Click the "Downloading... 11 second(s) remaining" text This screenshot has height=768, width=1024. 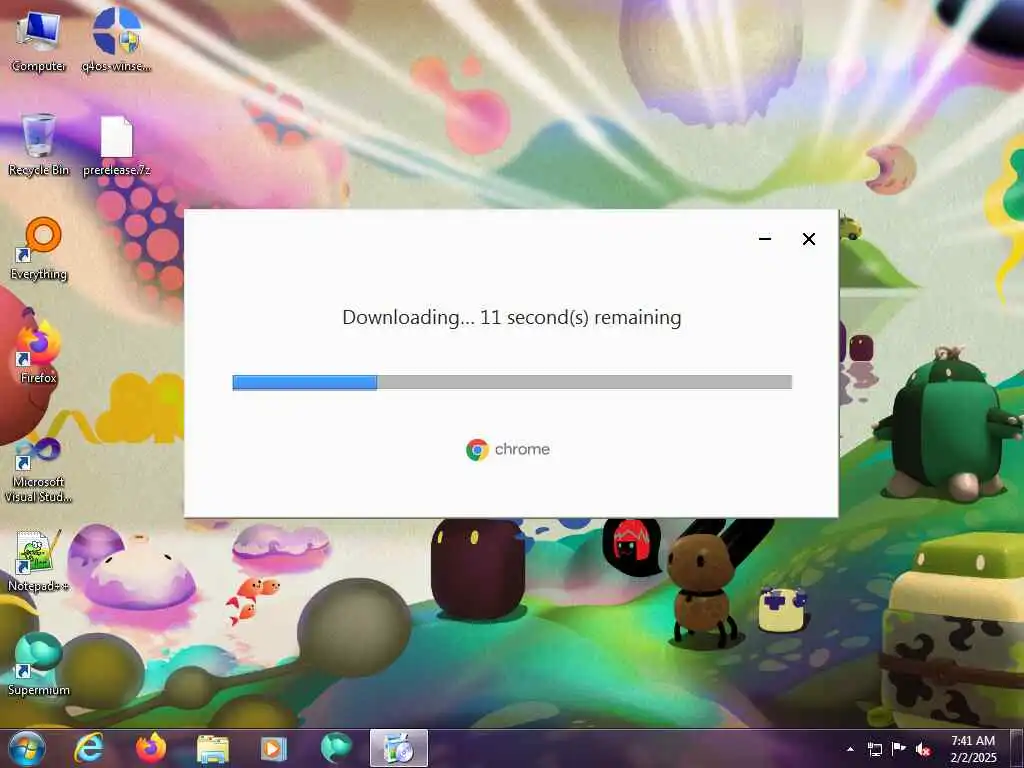pos(512,317)
